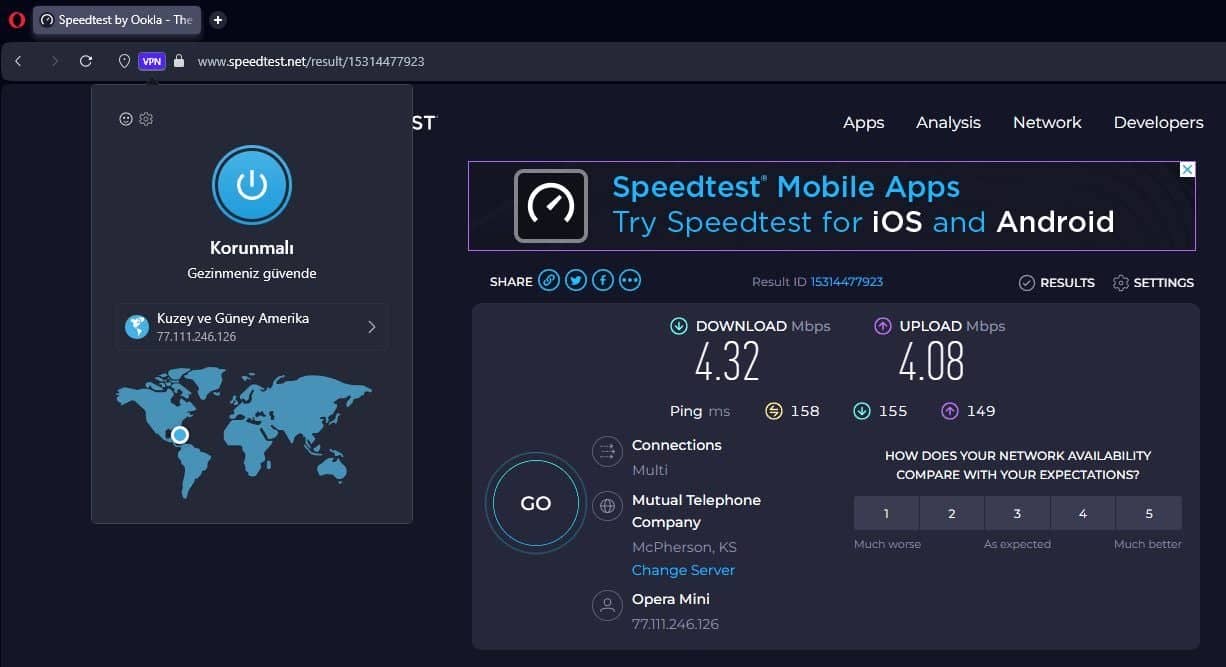Copy result link via share link icon
The image size is (1226, 667).
[549, 281]
